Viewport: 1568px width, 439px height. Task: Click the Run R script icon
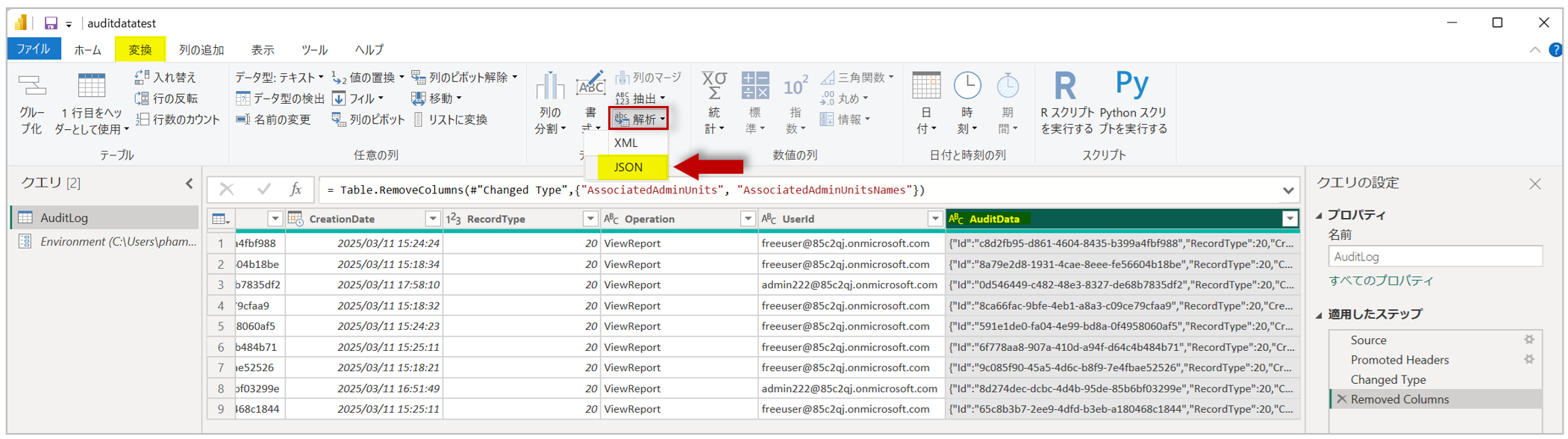(x=1065, y=87)
